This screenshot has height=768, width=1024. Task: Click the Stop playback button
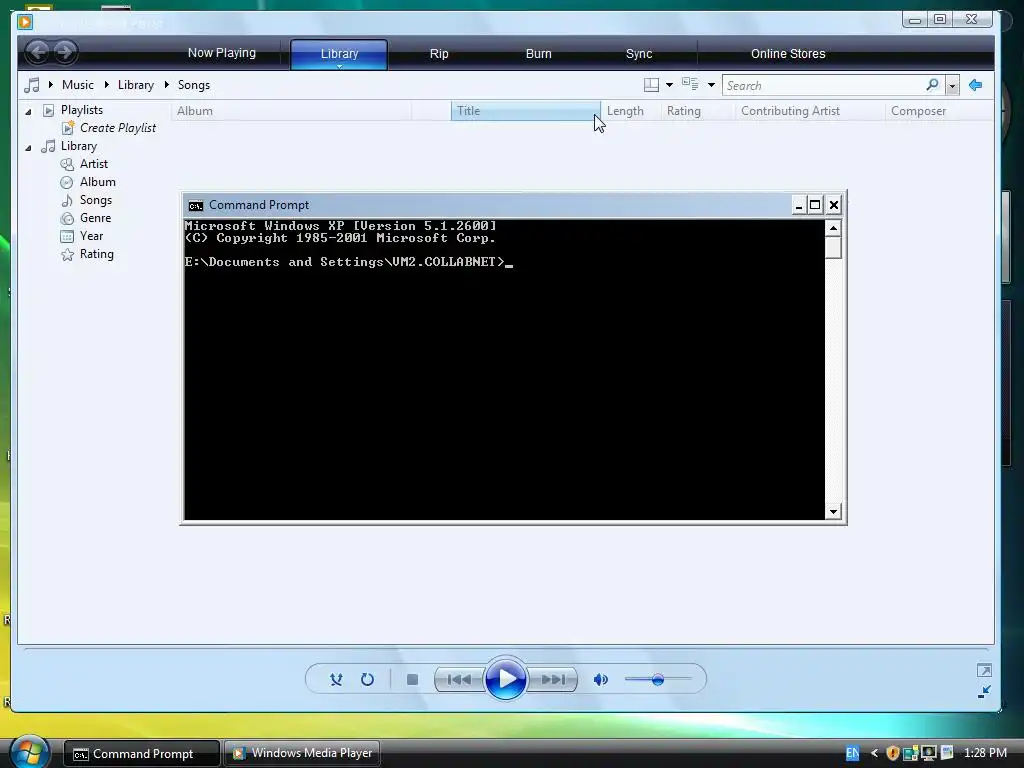pyautogui.click(x=412, y=680)
